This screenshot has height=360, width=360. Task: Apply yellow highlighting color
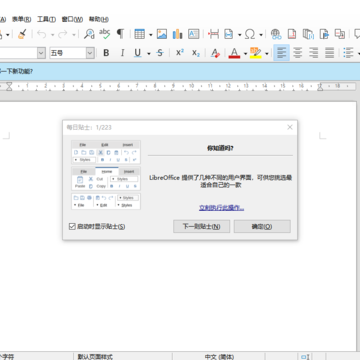256,53
